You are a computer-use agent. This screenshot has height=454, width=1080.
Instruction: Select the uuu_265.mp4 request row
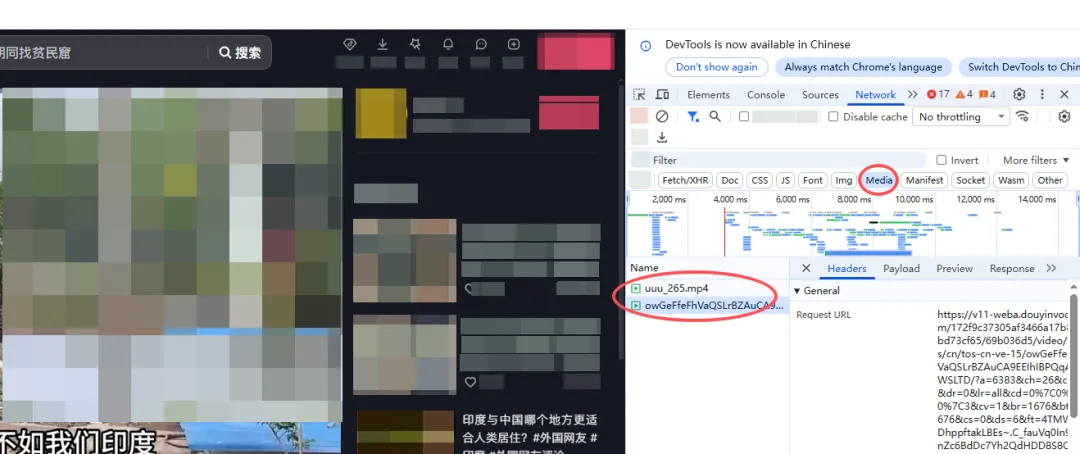707,288
